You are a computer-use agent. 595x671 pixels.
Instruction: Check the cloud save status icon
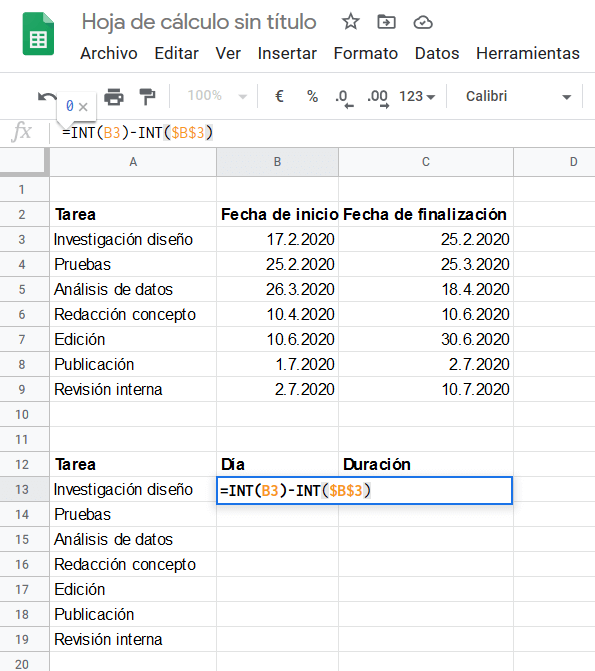point(423,22)
